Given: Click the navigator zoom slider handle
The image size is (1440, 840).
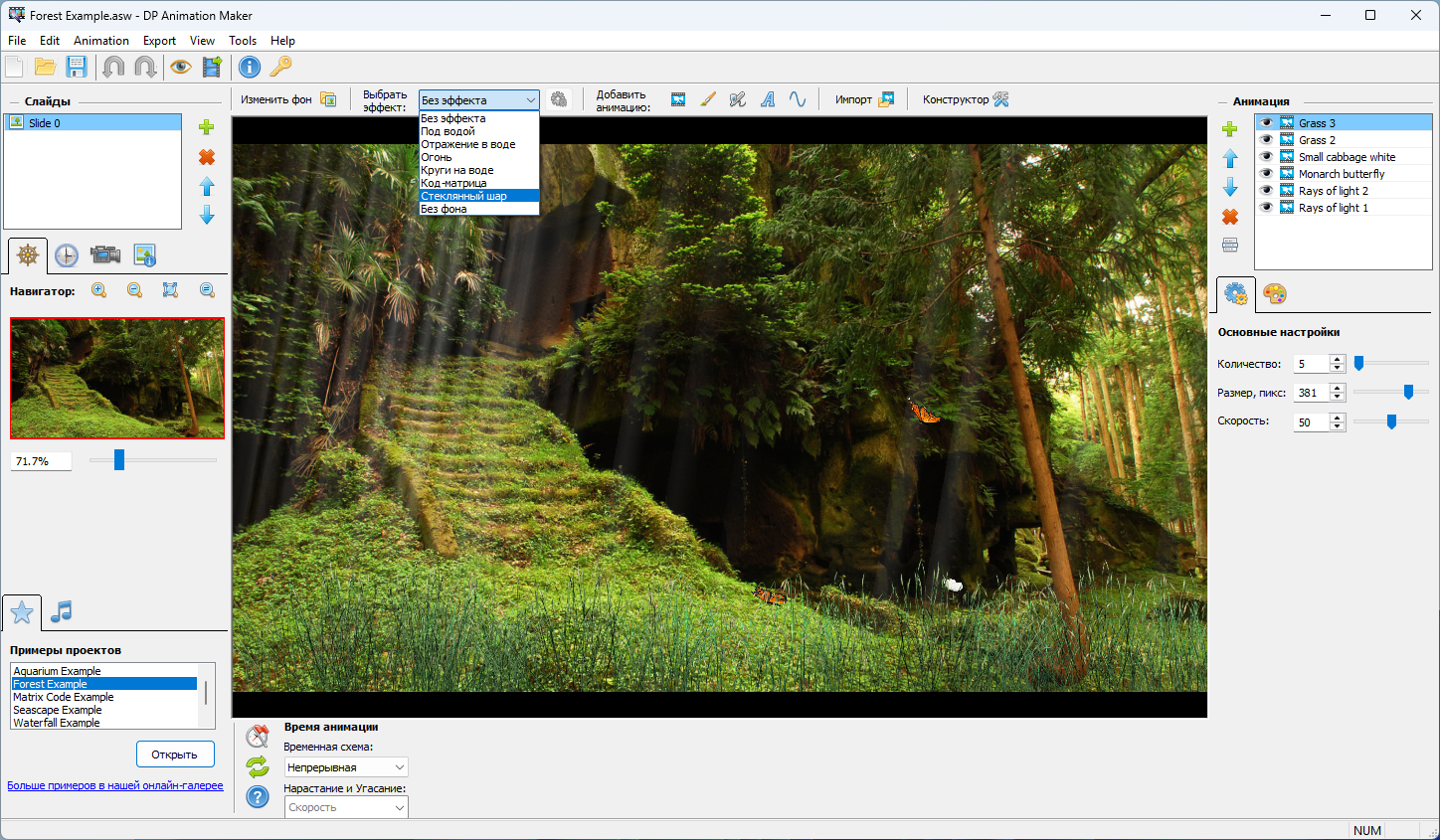Looking at the screenshot, I should (119, 459).
